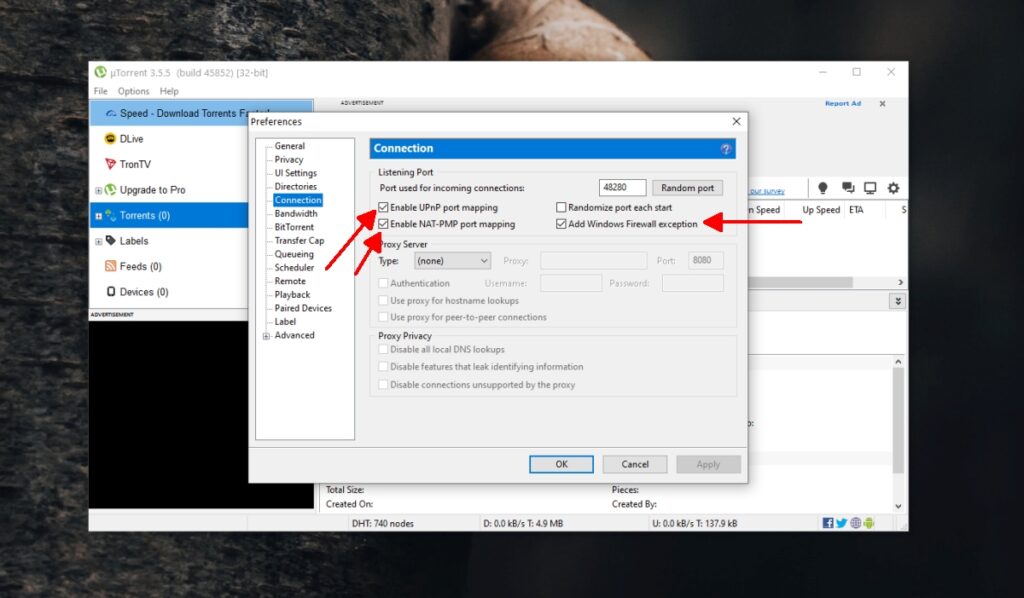Screen dimensions: 1024x598
Task: Open the Options menu
Action: [133, 91]
